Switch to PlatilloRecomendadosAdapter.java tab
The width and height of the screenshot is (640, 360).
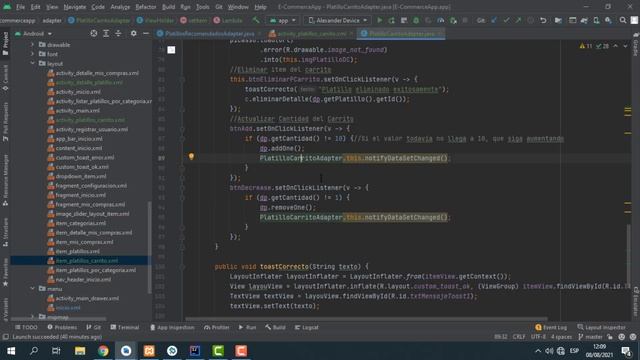209,33
